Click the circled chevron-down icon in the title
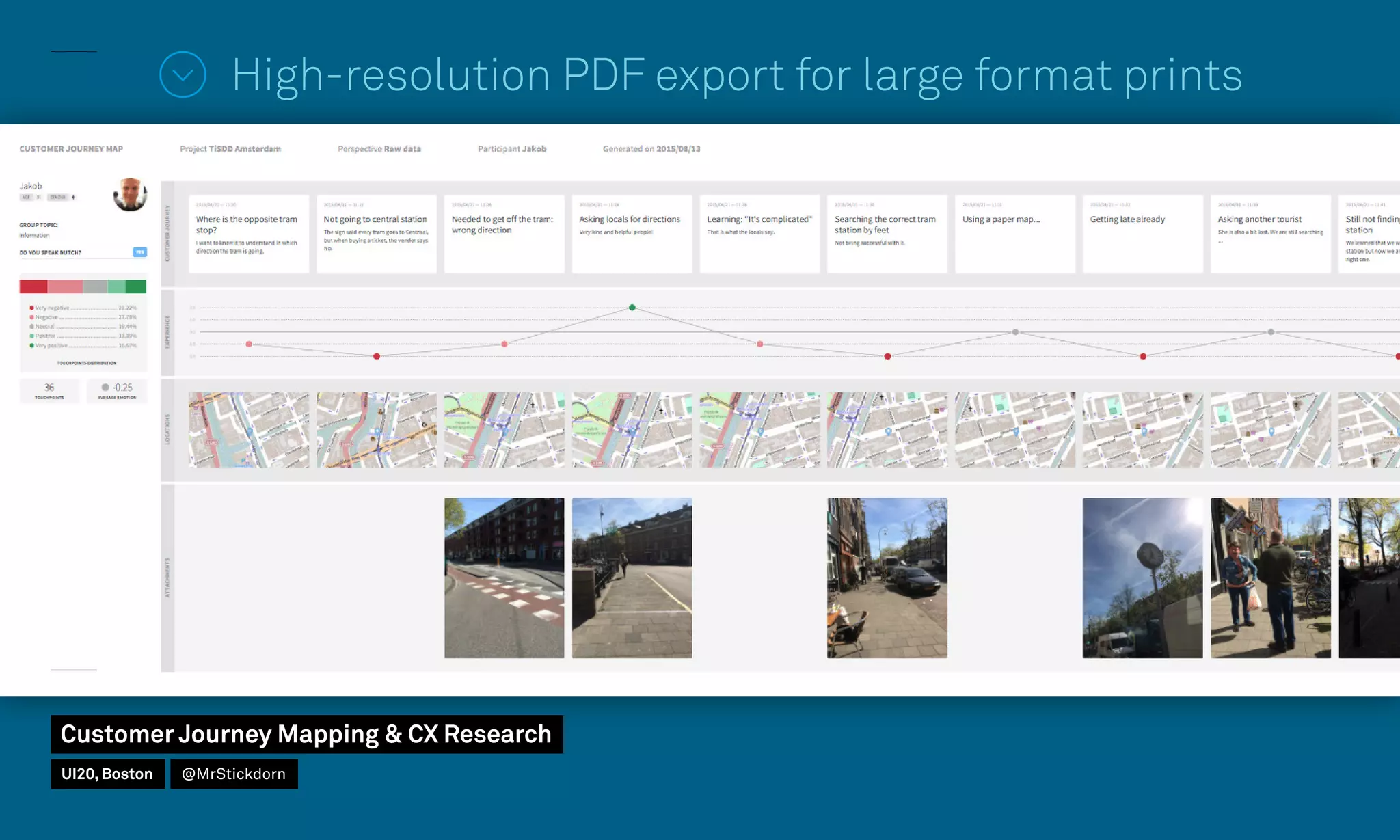Image resolution: width=1400 pixels, height=840 pixels. click(183, 74)
